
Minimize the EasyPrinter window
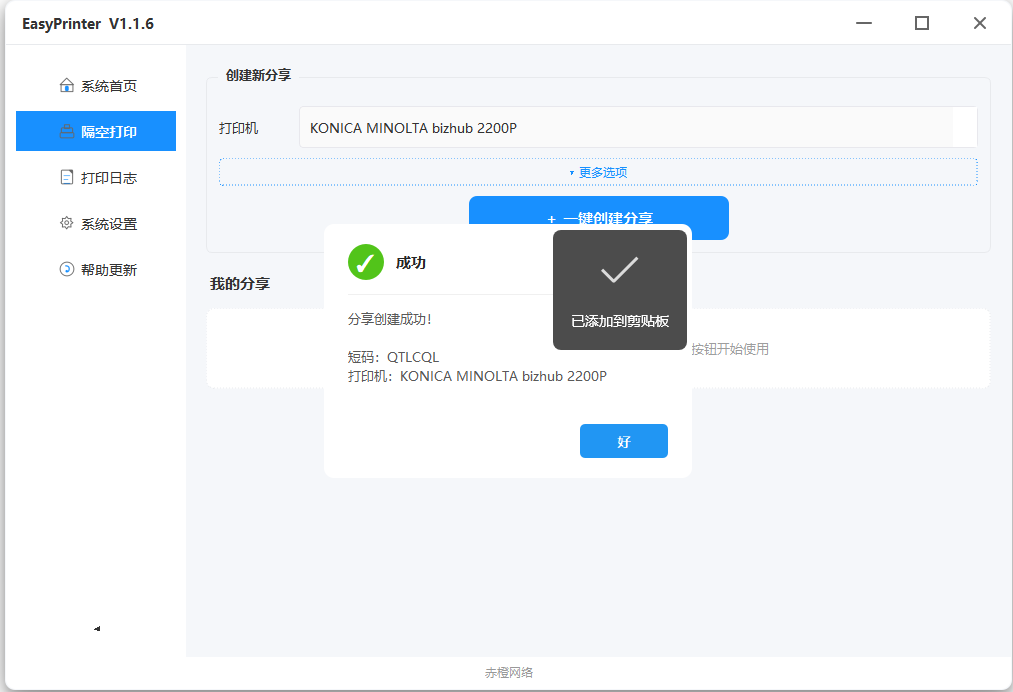point(864,23)
